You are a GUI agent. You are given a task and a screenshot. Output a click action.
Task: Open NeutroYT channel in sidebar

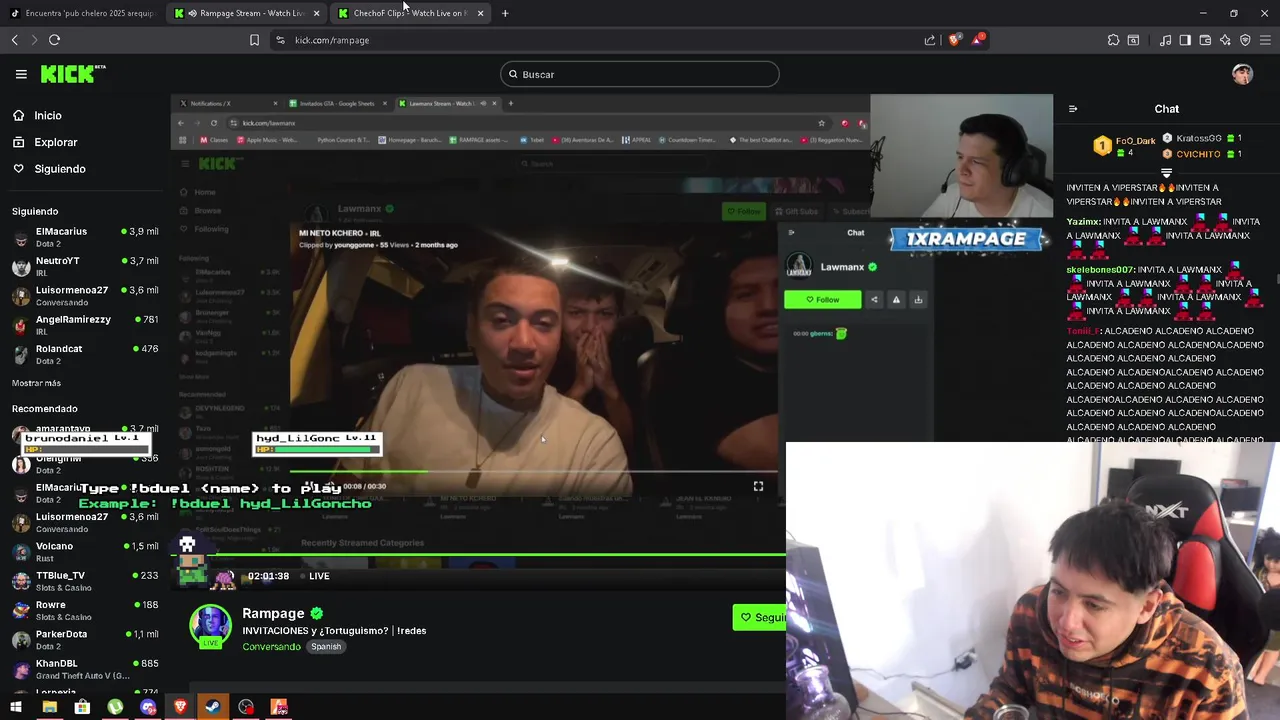coord(85,266)
